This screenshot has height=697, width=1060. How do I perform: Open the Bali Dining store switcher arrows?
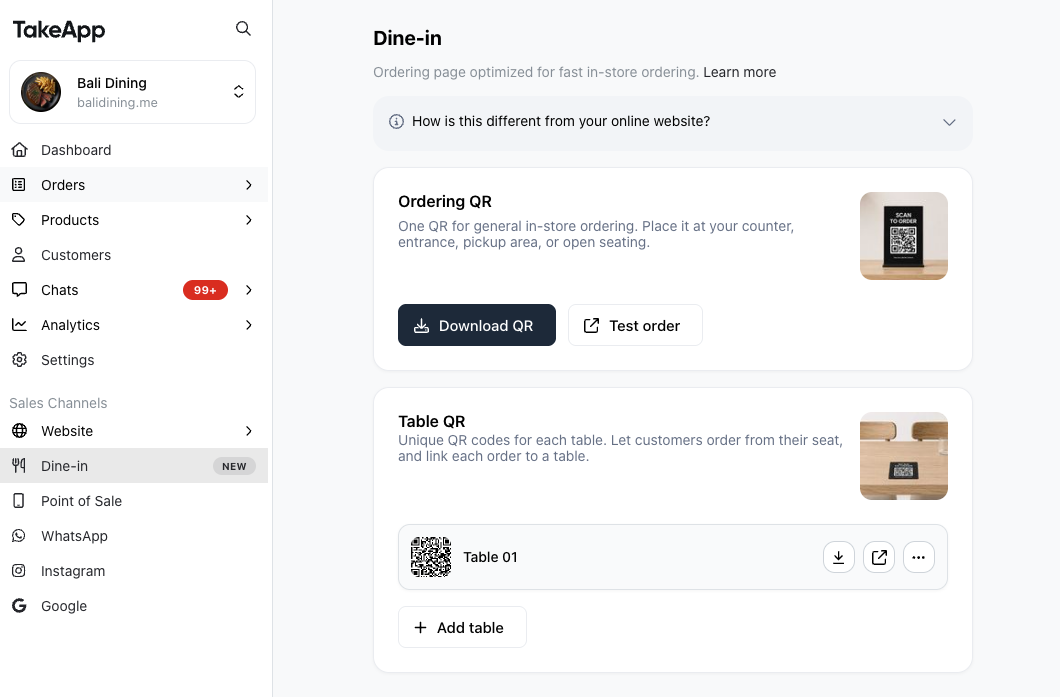[239, 92]
